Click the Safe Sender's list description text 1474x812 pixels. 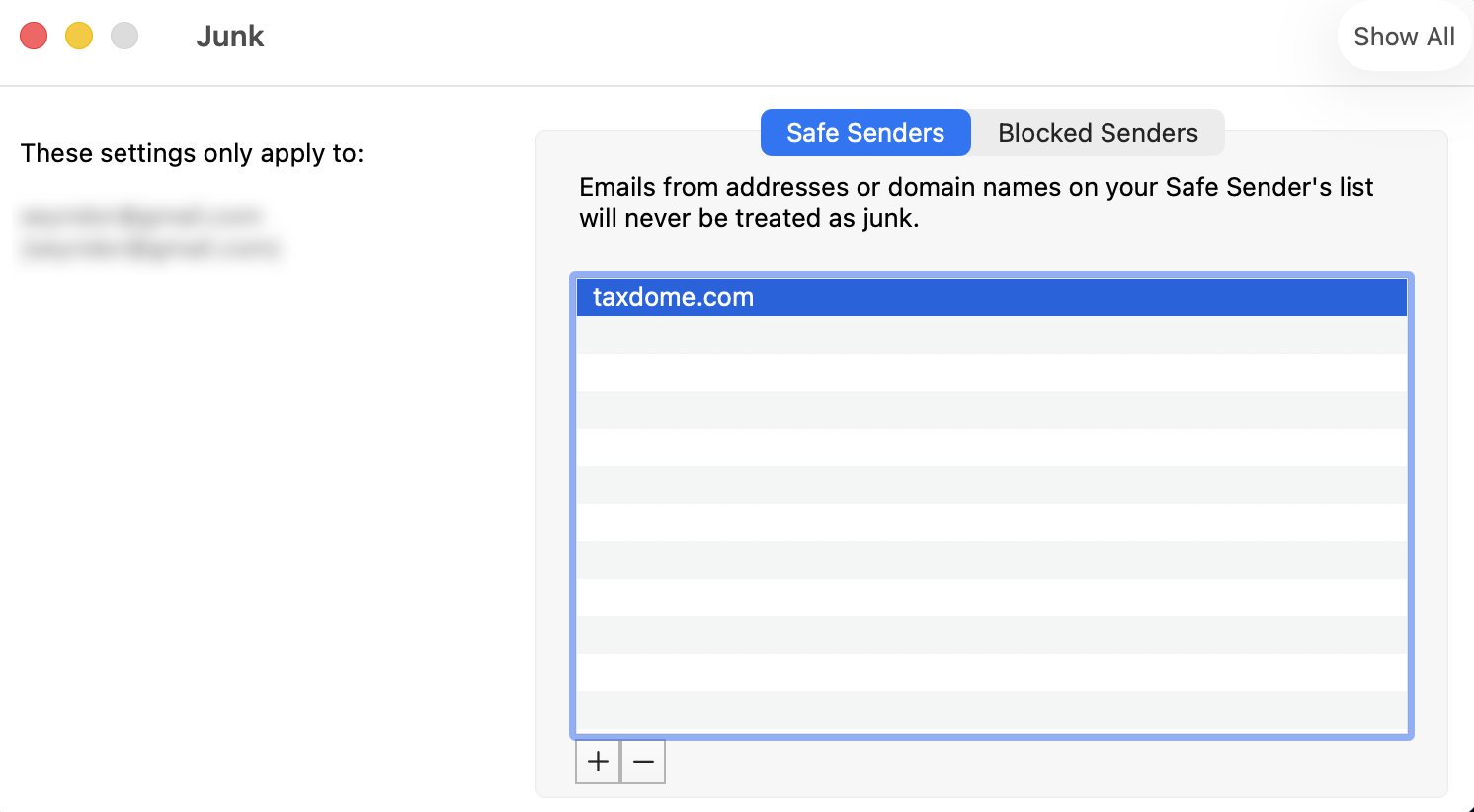click(x=976, y=203)
